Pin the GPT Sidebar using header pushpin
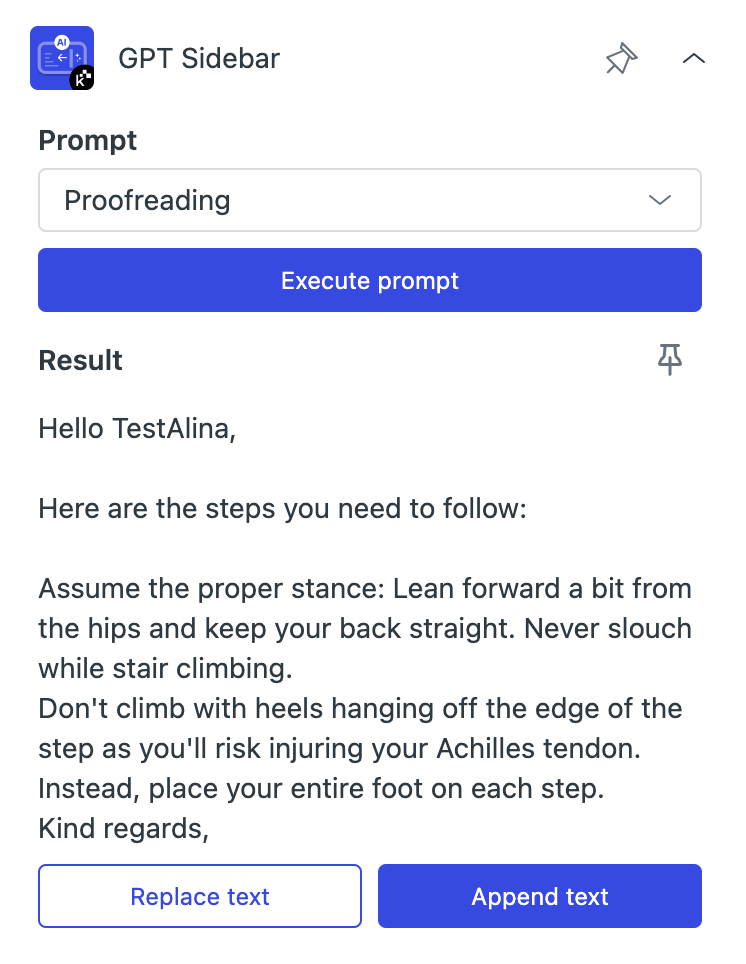 tap(621, 58)
